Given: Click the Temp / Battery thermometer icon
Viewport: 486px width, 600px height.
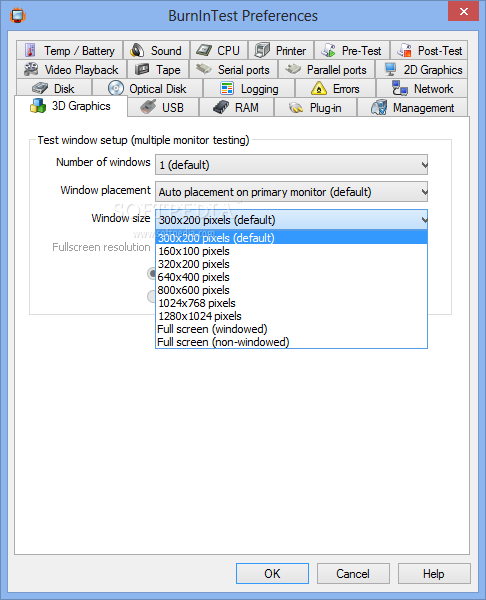Looking at the screenshot, I should click(x=30, y=50).
